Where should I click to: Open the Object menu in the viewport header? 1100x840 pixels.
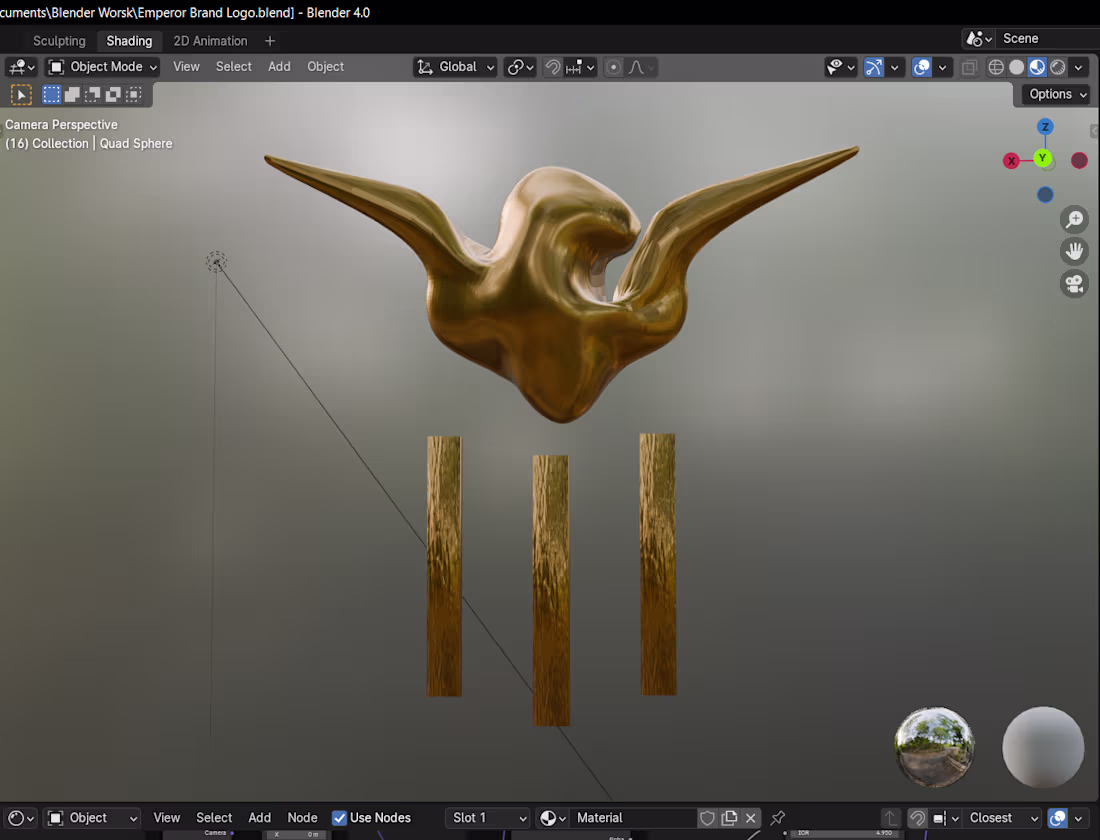tap(325, 67)
